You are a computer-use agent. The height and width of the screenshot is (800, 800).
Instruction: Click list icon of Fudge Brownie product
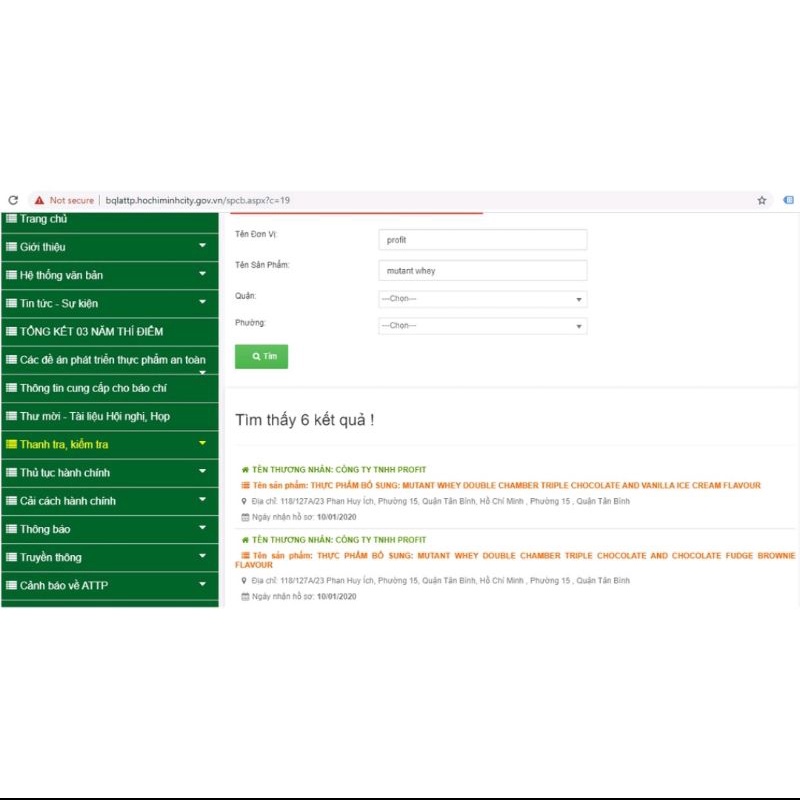(245, 556)
